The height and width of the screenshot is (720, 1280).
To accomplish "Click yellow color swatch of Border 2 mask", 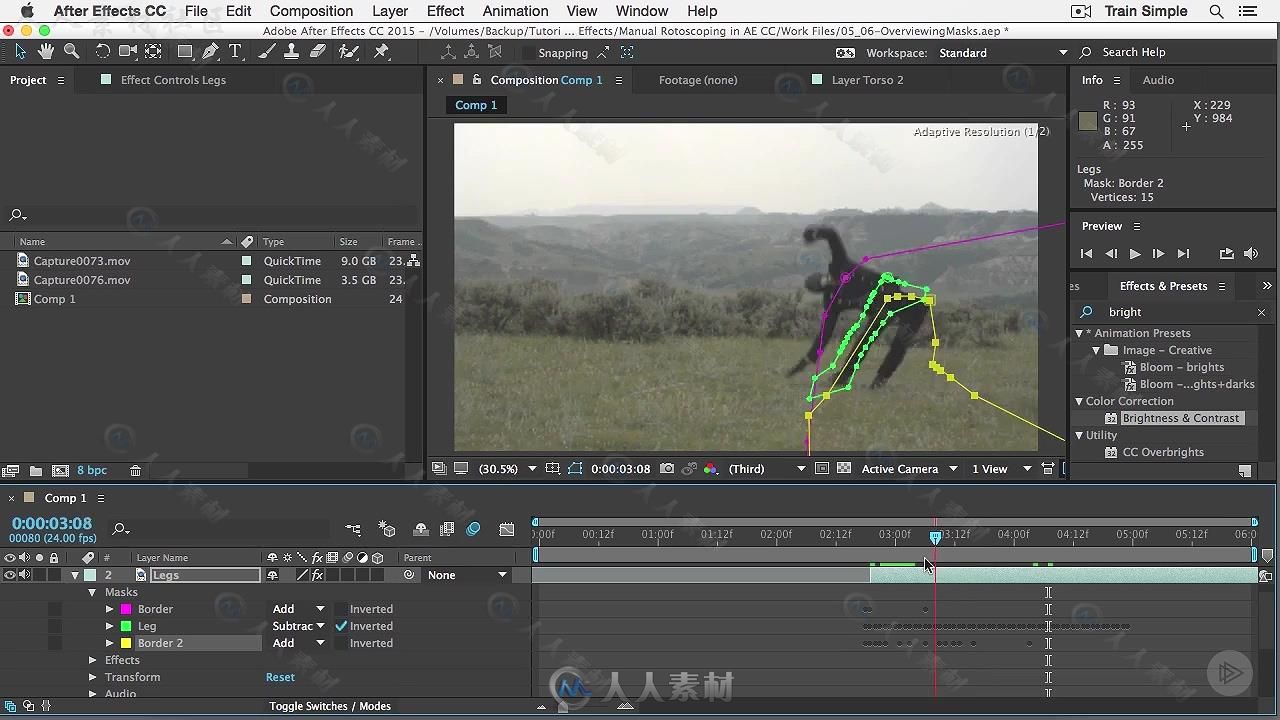I will [126, 643].
